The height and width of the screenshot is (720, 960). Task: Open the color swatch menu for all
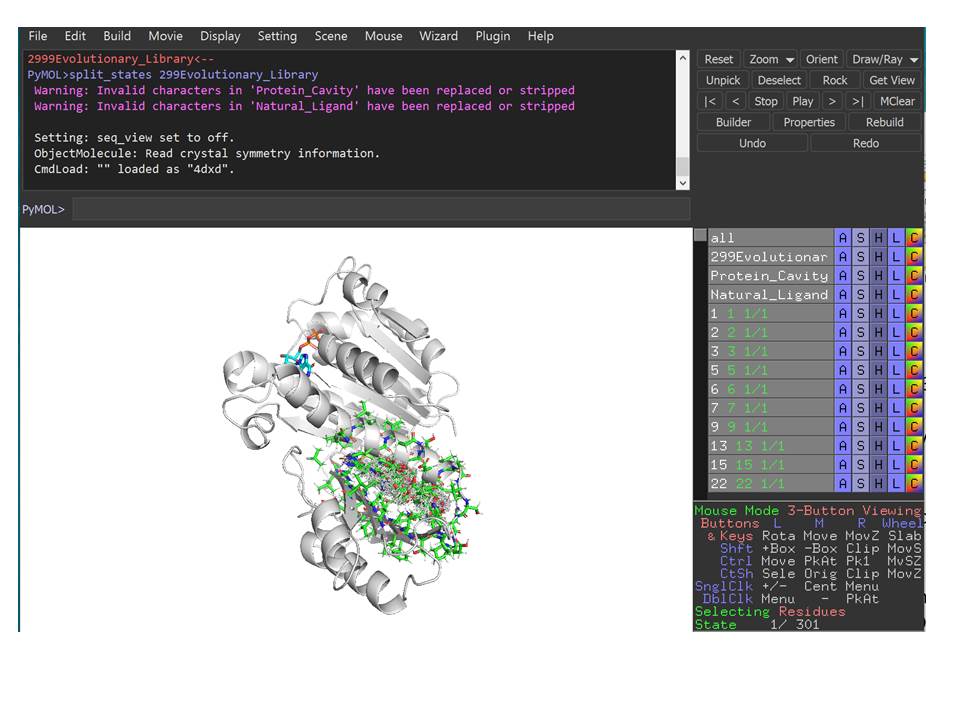coord(914,238)
